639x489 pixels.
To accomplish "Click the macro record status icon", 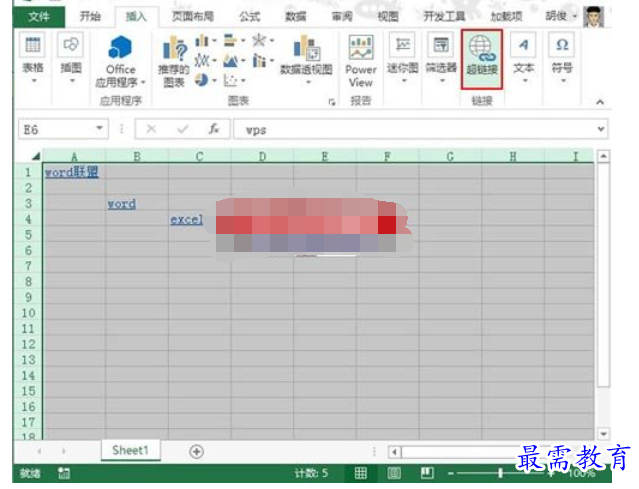I will click(64, 473).
